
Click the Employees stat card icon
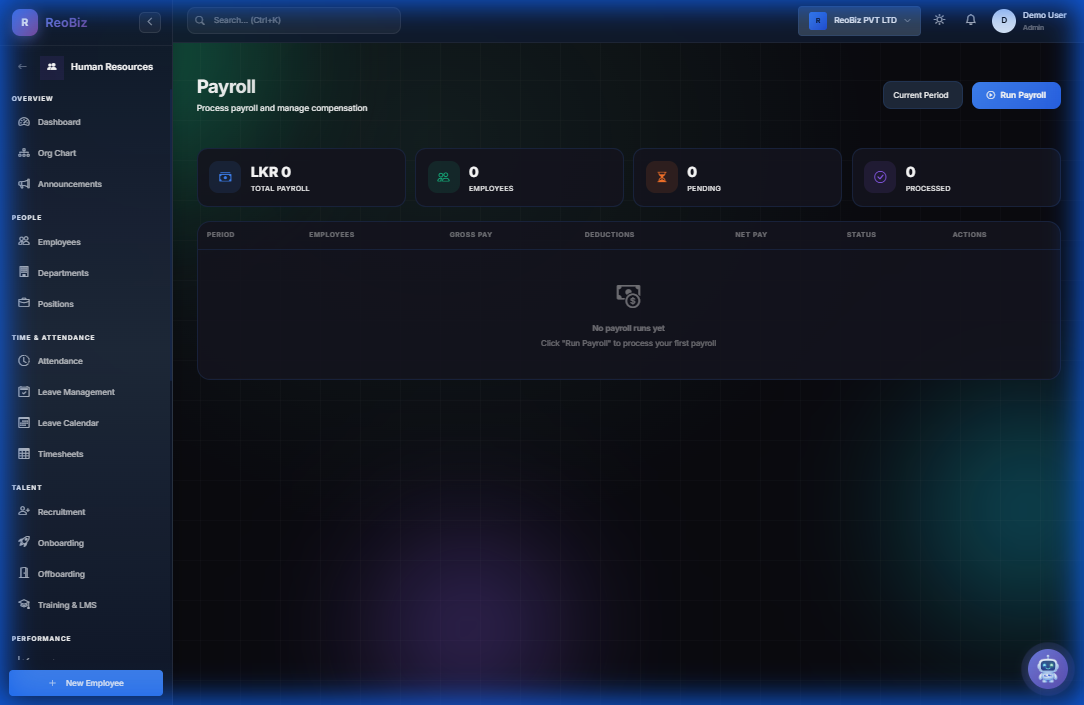443,177
